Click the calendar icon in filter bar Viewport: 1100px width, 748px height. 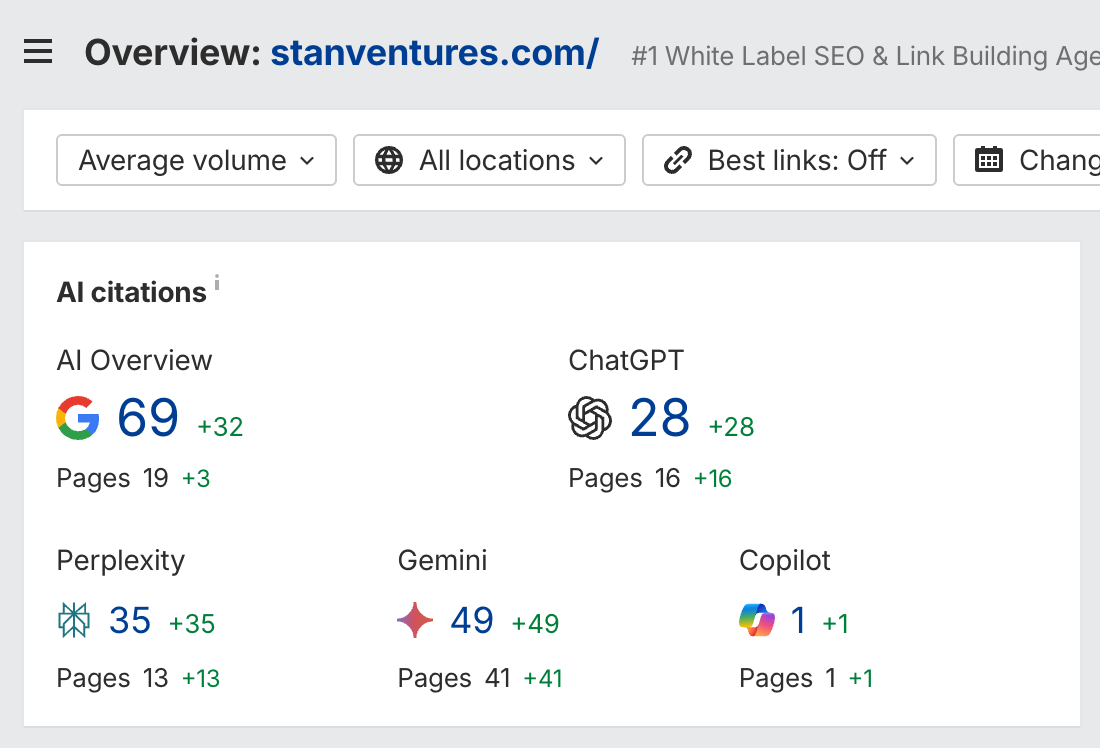point(988,160)
